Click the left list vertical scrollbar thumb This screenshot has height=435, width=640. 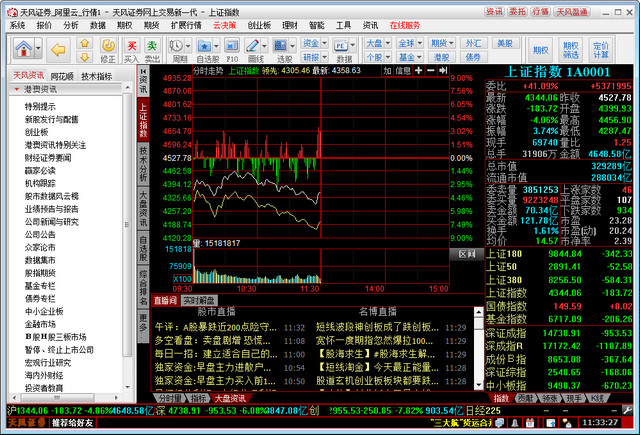pos(127,224)
